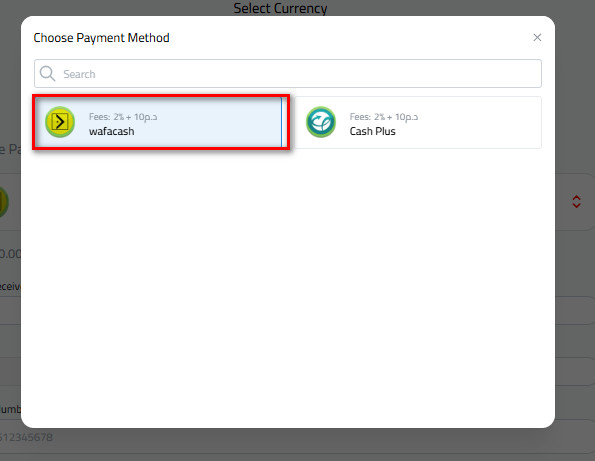Choose the Cash Plus payment option
The height and width of the screenshot is (461, 595).
tap(418, 123)
